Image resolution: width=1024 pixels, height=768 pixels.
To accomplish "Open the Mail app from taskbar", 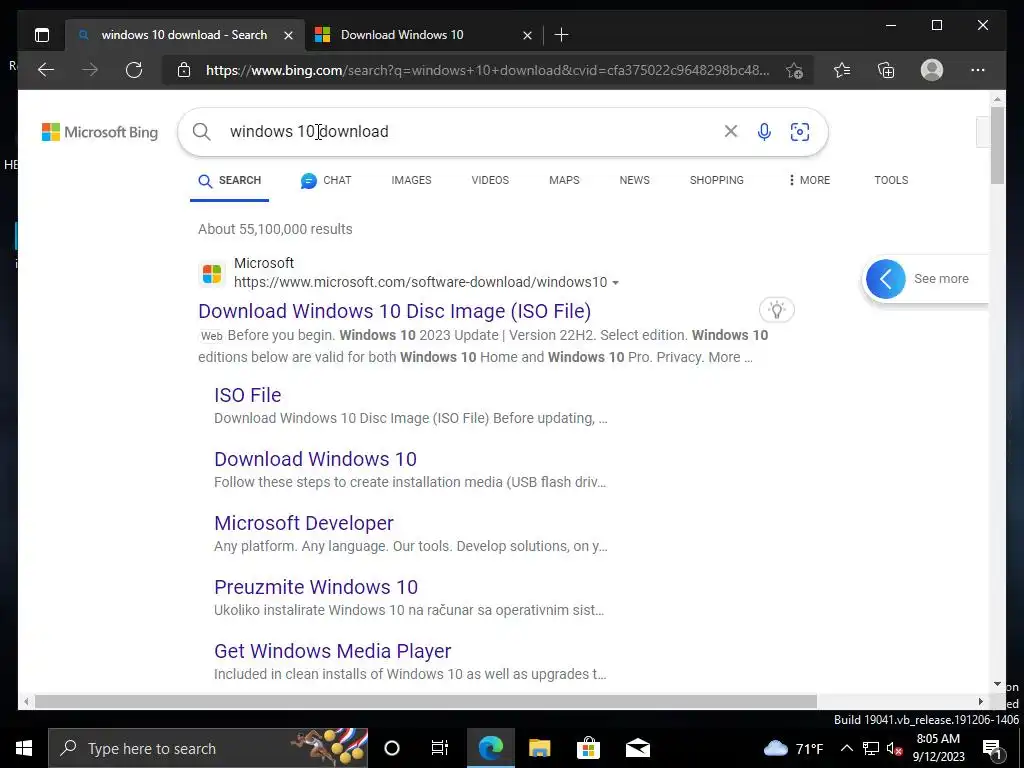I will pyautogui.click(x=637, y=748).
